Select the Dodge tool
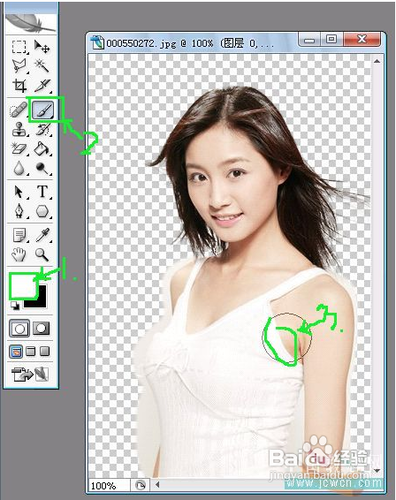Image resolution: width=396 pixels, height=500 pixels. coord(42,168)
